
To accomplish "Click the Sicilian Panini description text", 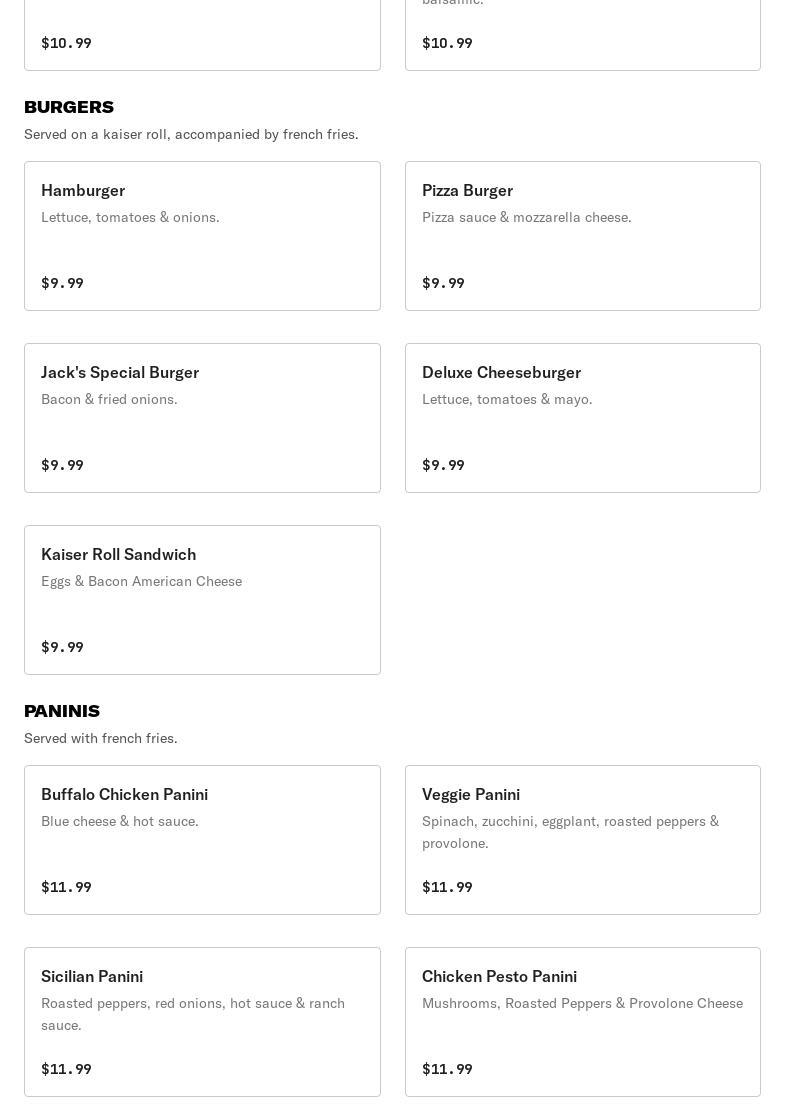I will click(193, 1014).
